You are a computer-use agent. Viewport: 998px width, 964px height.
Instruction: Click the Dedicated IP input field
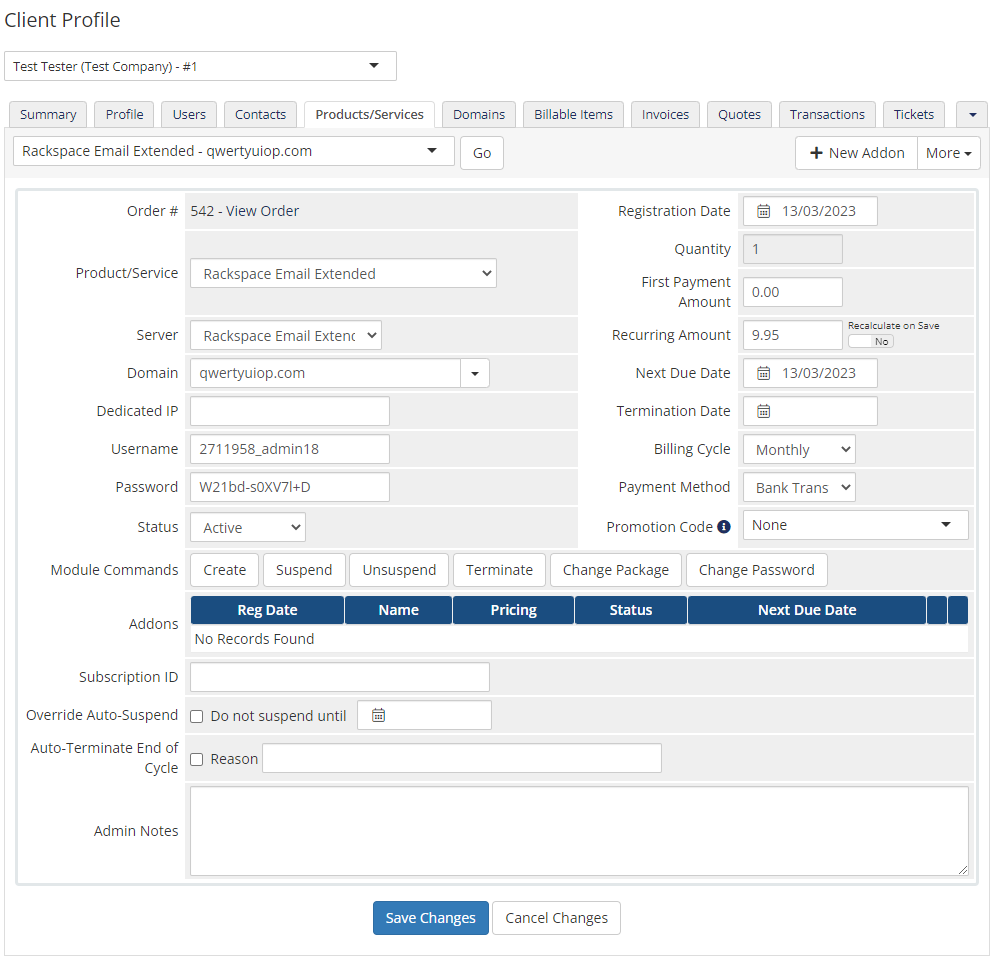coord(290,412)
